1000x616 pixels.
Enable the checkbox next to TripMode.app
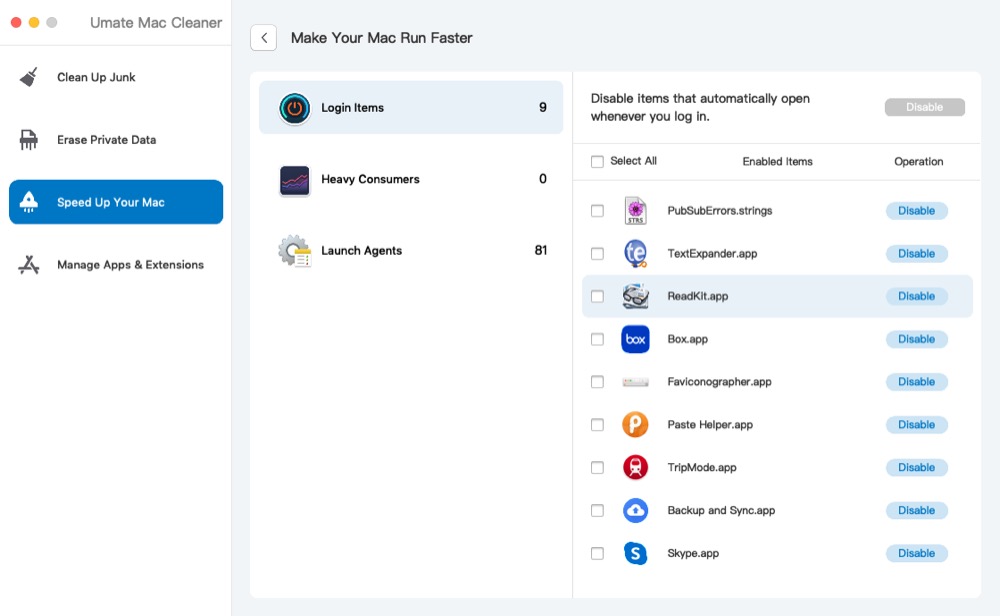point(597,468)
